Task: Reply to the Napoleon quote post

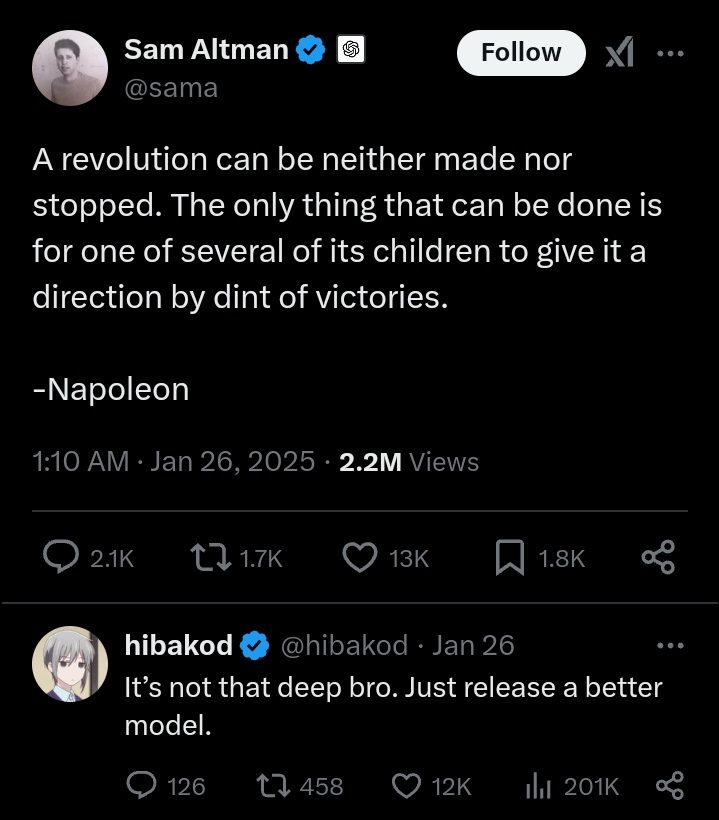Action: pos(68,558)
